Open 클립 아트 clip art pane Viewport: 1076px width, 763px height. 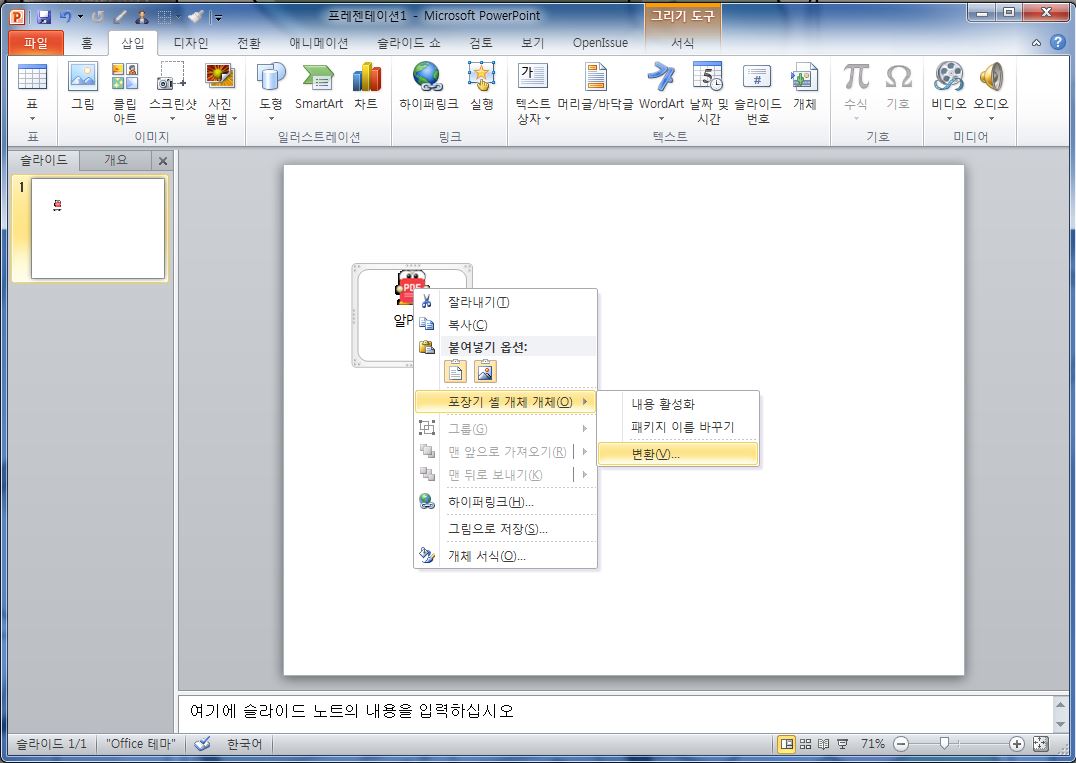124,93
